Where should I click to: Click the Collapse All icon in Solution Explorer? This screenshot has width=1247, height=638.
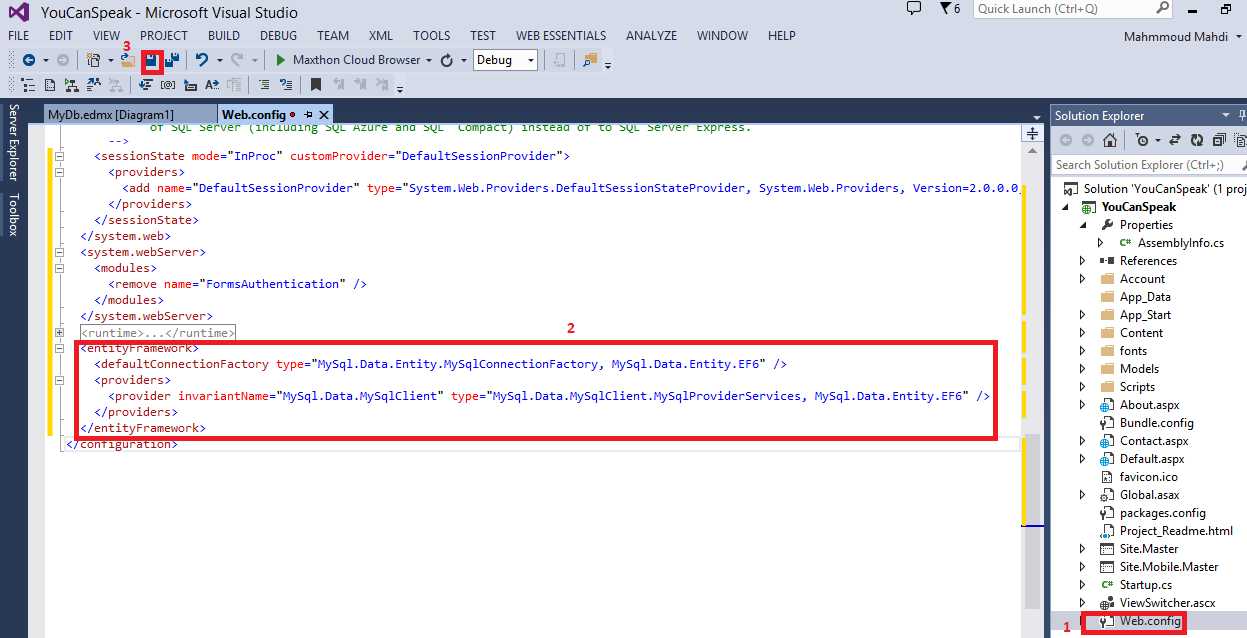coord(1219,140)
